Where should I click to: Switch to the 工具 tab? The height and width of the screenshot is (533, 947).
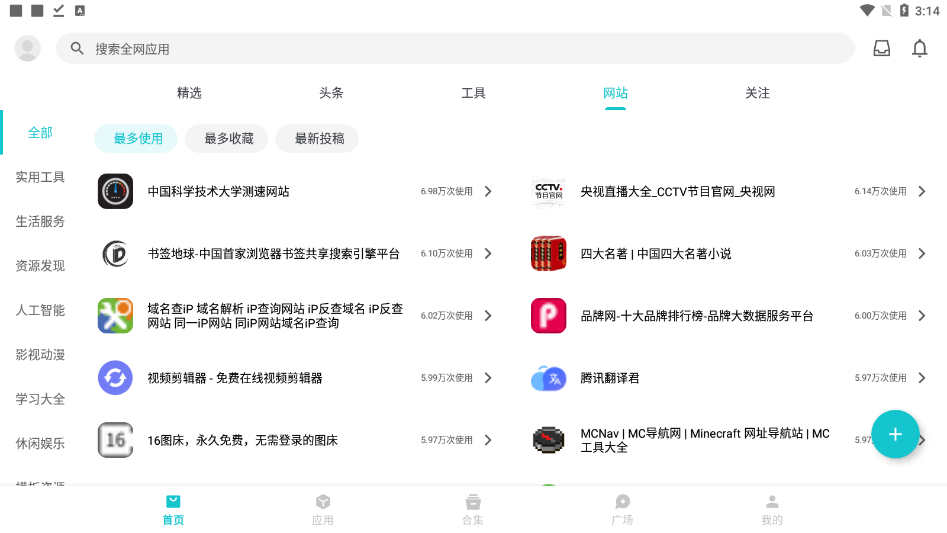coord(473,93)
